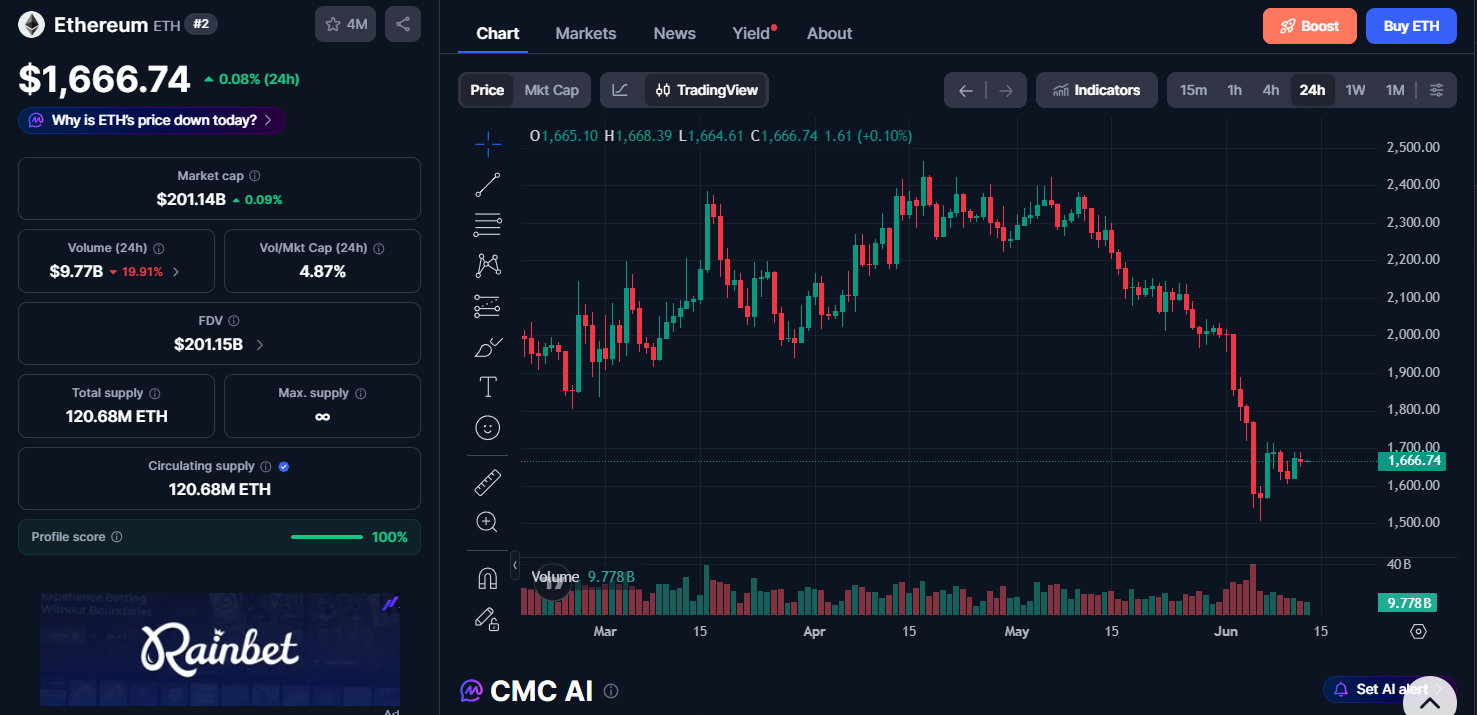
Task: Set the chart interval to 4h
Action: pyautogui.click(x=1271, y=90)
